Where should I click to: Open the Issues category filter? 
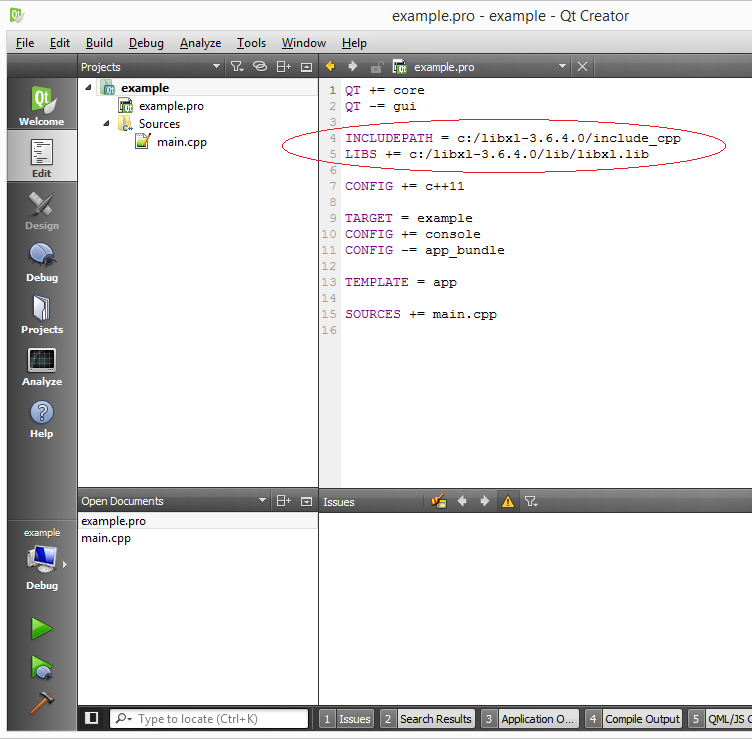point(531,502)
